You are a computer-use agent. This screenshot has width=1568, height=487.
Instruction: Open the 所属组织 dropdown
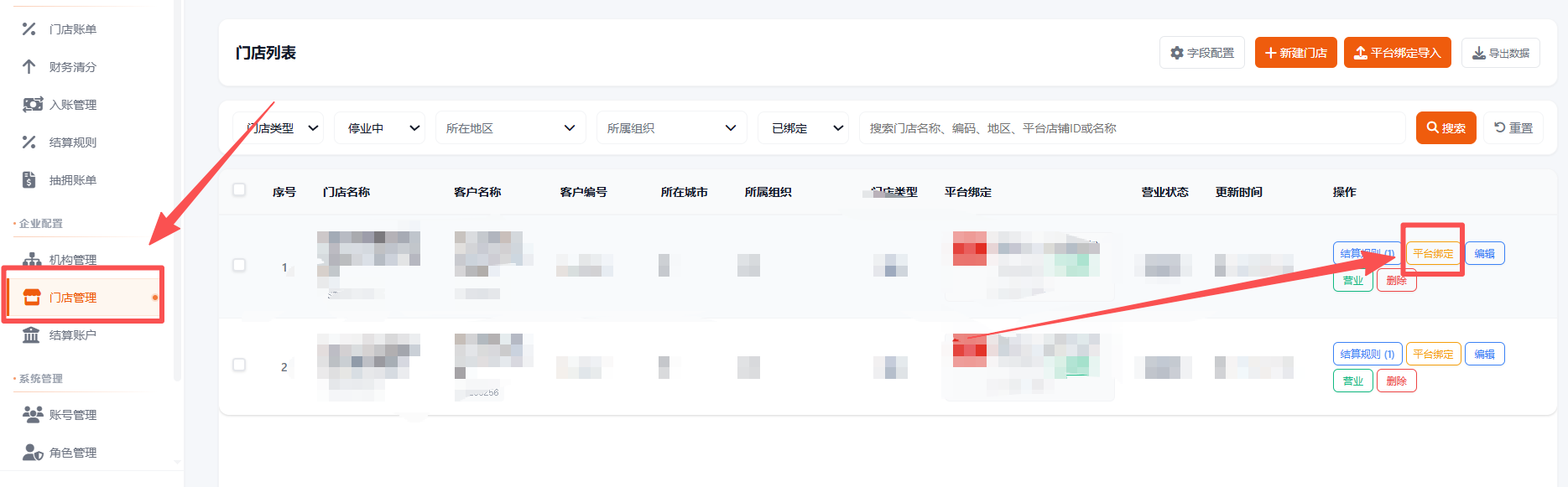pos(672,127)
